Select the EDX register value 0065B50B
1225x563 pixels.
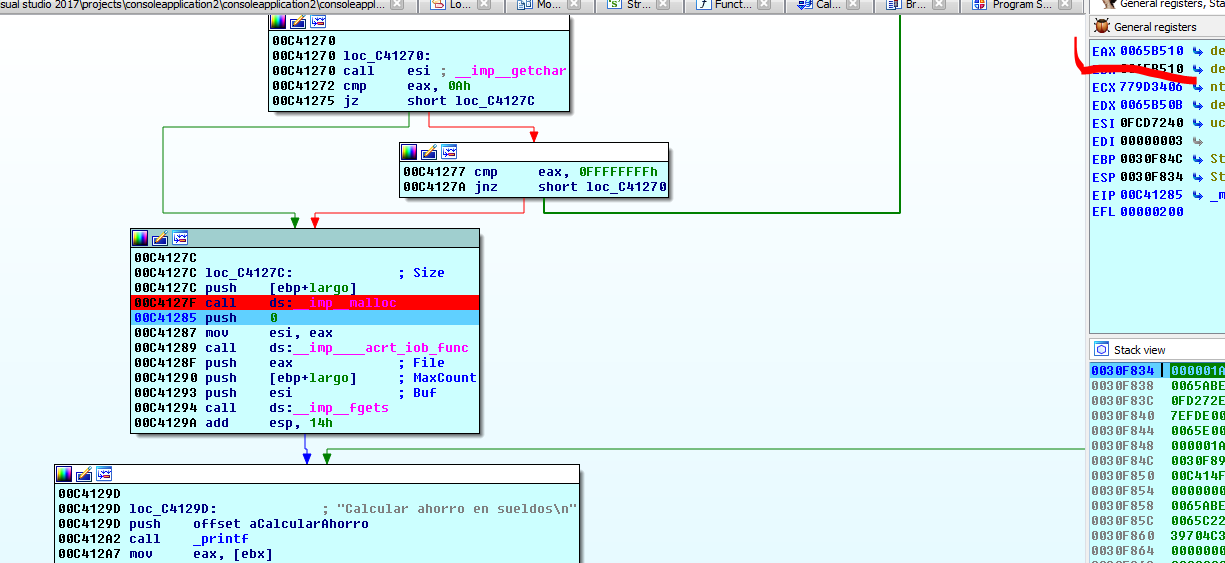(x=1151, y=105)
